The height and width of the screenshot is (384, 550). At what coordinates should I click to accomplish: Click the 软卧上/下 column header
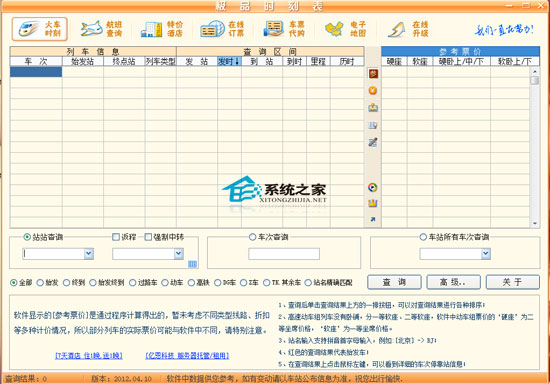515,61
